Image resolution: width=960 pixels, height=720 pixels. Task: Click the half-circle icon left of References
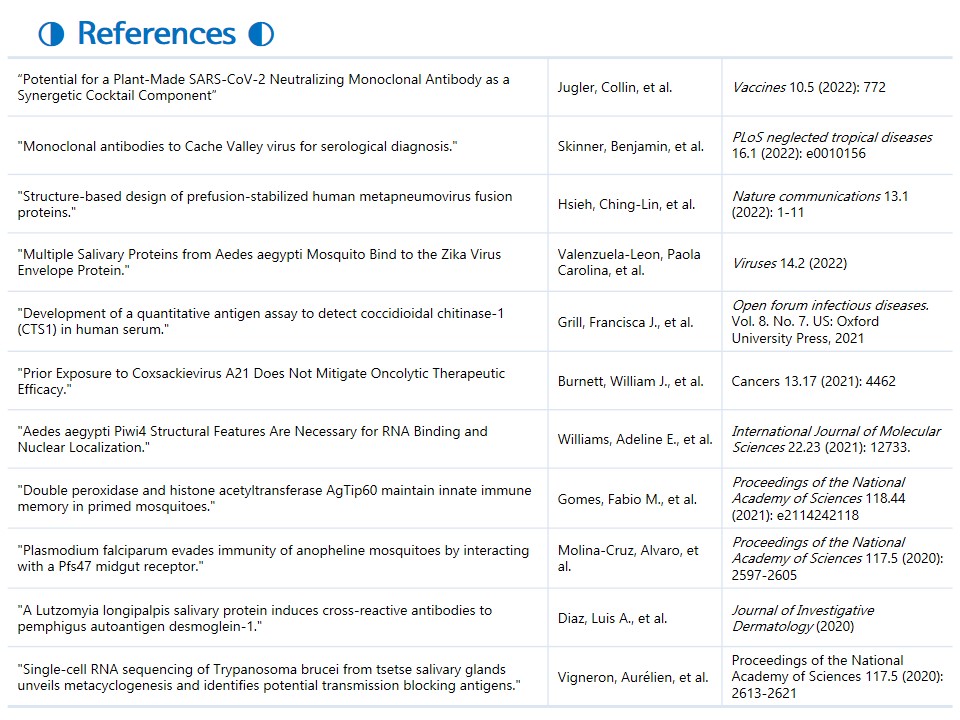coord(51,34)
